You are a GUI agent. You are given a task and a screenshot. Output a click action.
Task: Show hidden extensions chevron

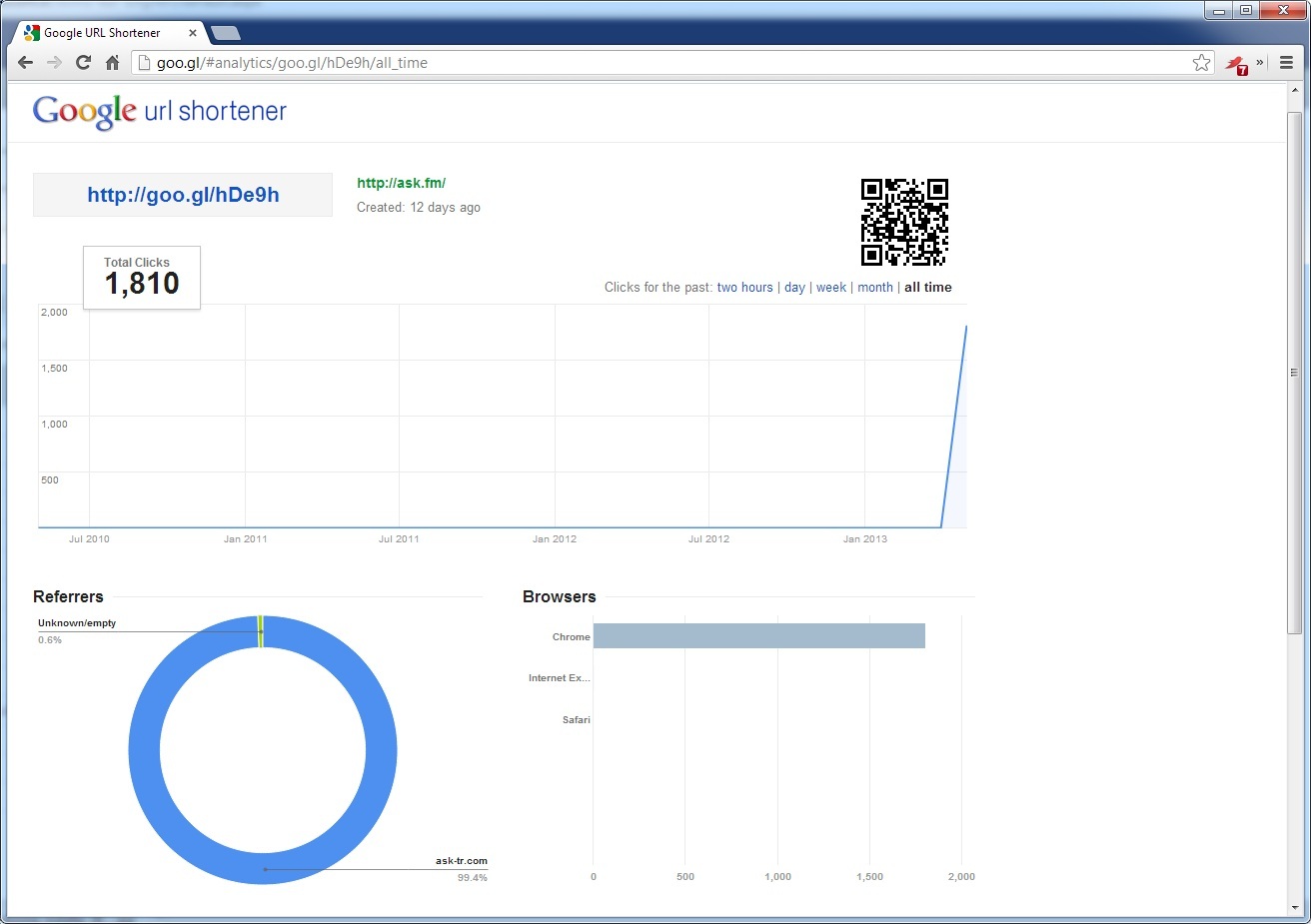[1260, 62]
